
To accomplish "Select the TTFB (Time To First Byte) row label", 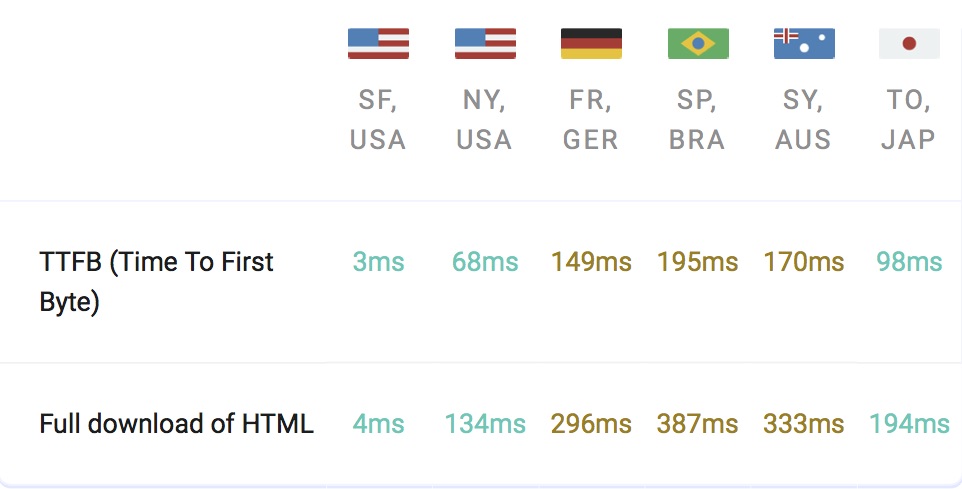I will [156, 282].
